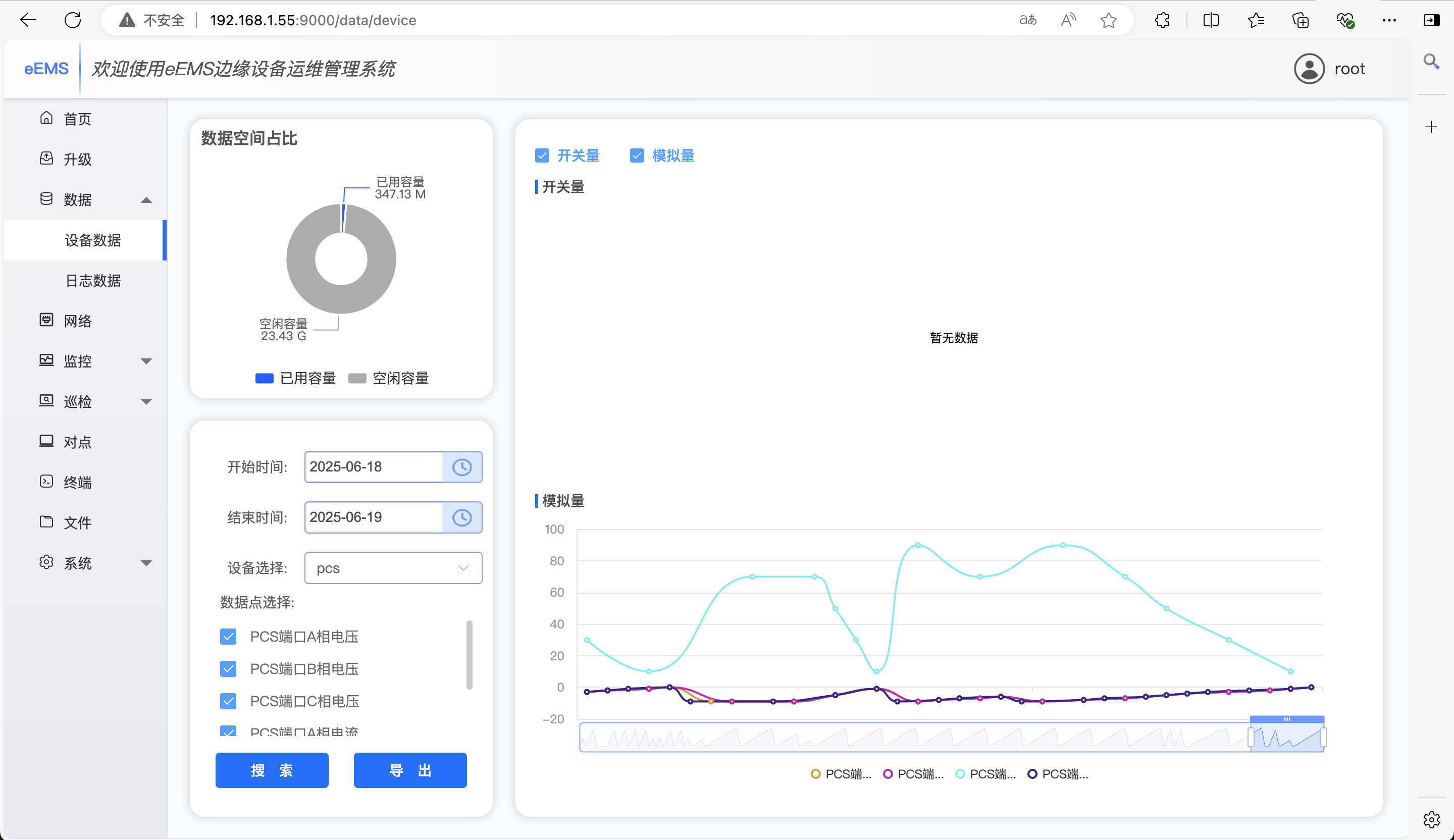Viewport: 1454px width, 840px height.
Task: Click the chart zoom slider left handle
Action: point(1251,737)
